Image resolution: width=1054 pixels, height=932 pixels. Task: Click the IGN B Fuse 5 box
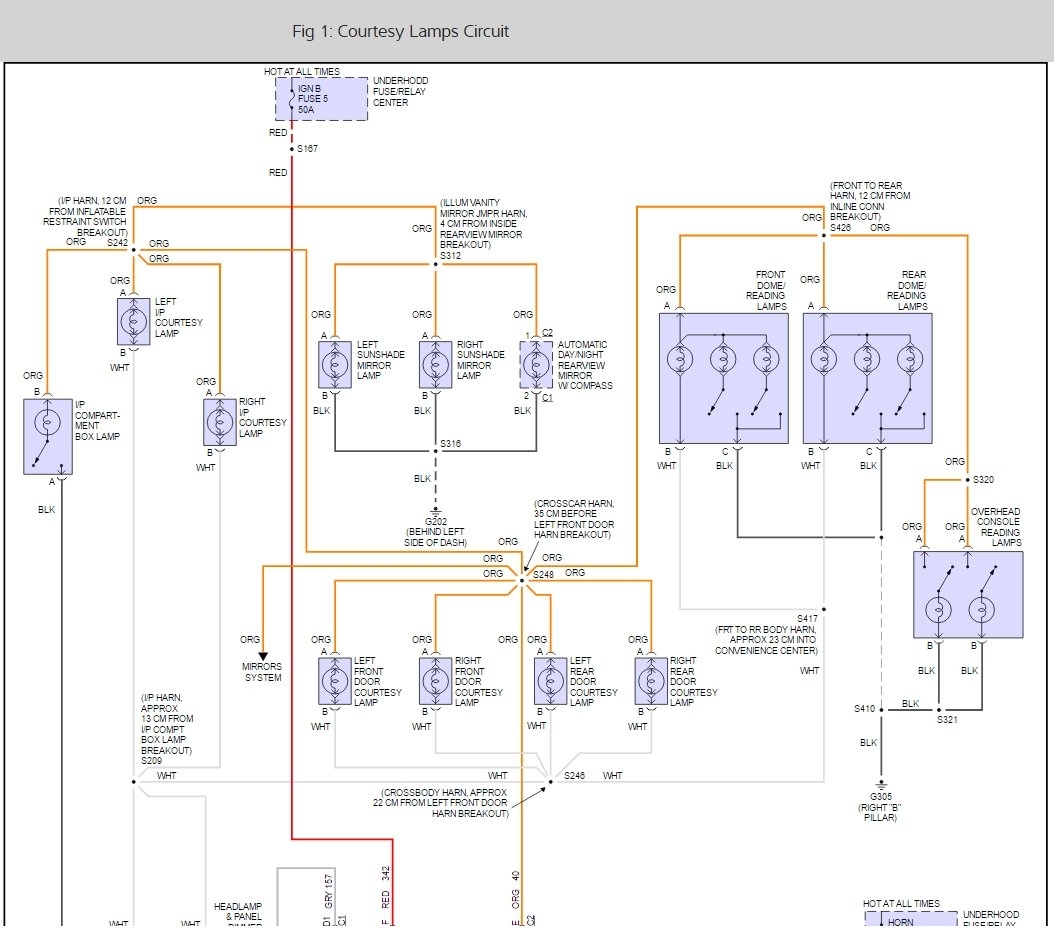(321, 99)
